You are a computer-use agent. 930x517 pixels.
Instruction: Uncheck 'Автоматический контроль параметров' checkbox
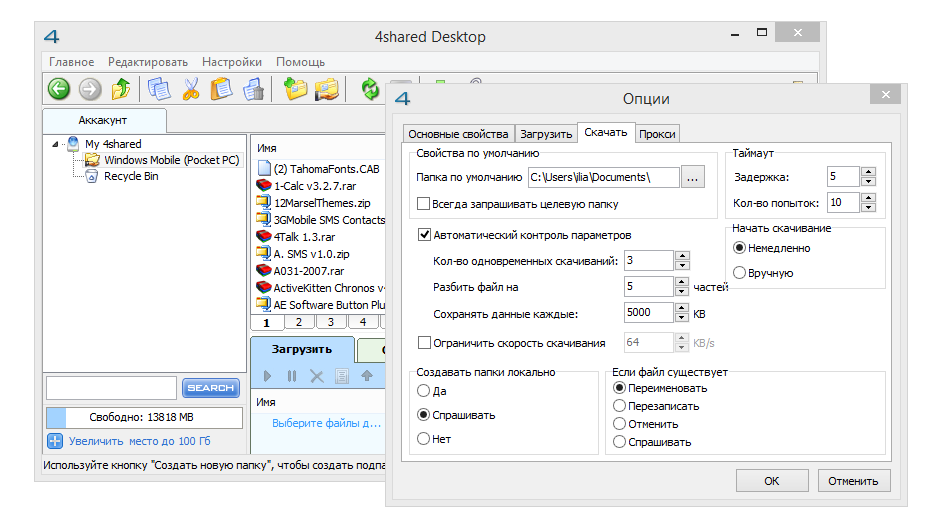click(x=424, y=236)
